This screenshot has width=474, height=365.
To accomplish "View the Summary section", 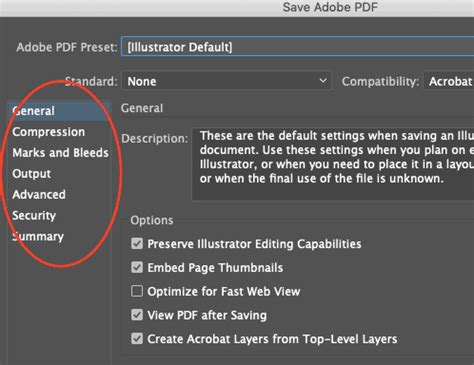I will [38, 236].
